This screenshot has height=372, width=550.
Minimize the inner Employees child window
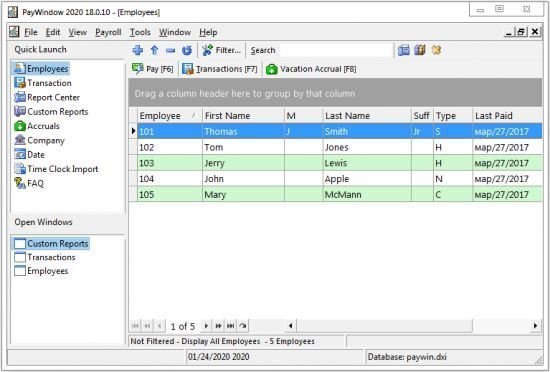509,32
